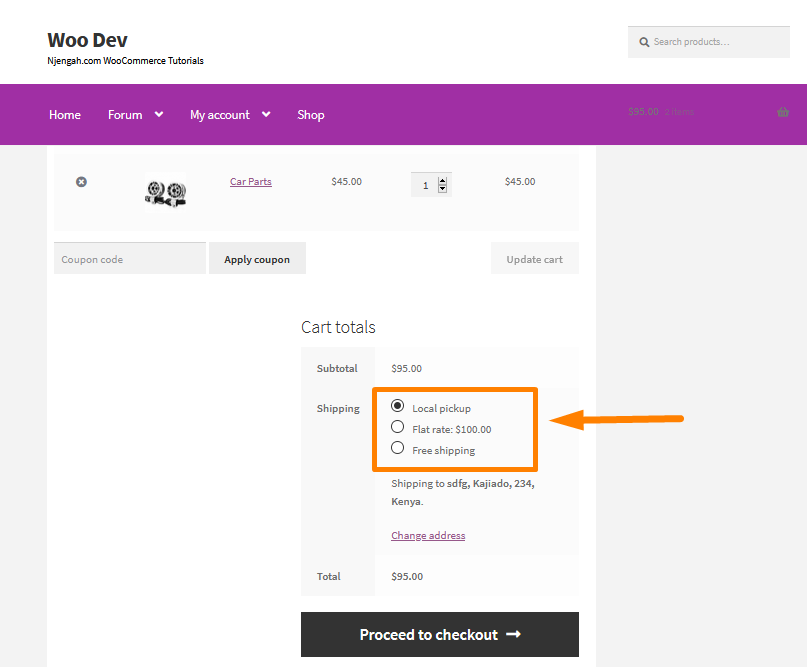Expand the Forum menu chevron
This screenshot has height=667, width=807.
coord(159,114)
